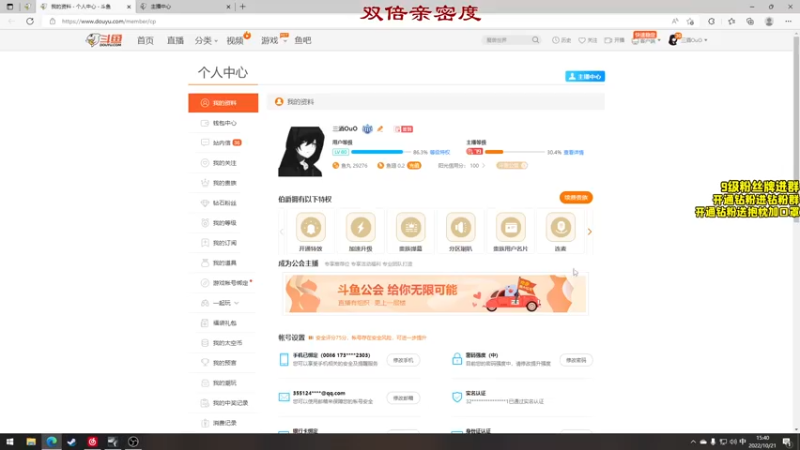The width and height of the screenshot is (800, 450).
Task: Open the 关注 heart icon in header
Action: (x=582, y=40)
